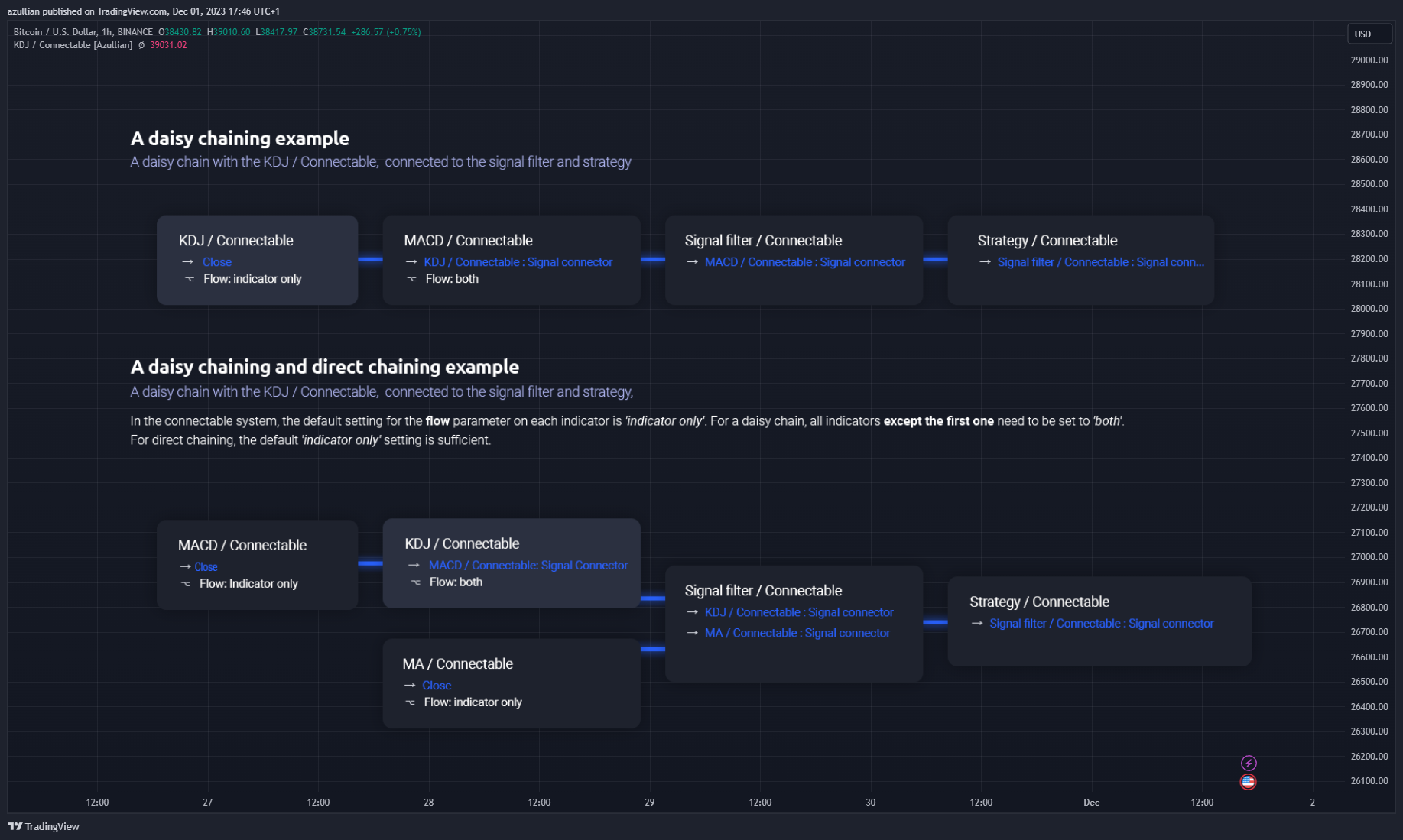Click the 'A daisy chaining example' heading
The width and height of the screenshot is (1403, 840).
[239, 138]
